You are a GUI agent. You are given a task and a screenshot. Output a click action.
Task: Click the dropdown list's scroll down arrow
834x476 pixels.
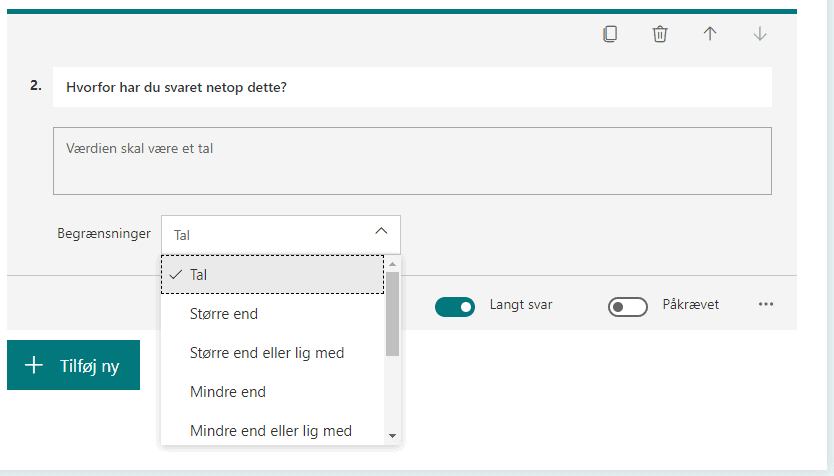click(x=392, y=436)
